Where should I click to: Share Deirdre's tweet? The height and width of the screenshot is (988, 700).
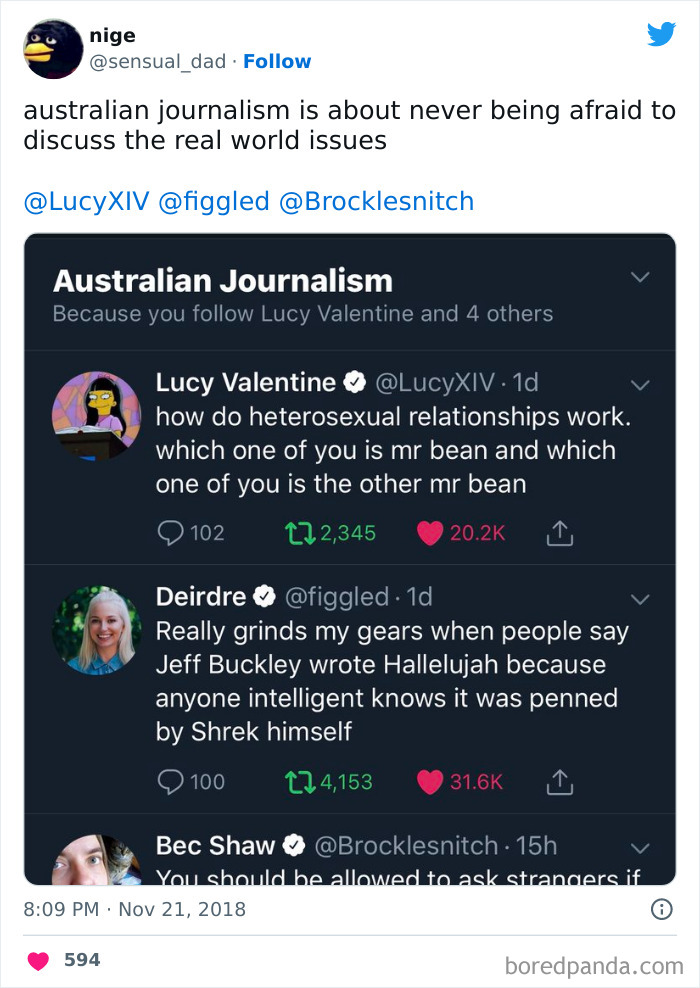click(x=560, y=781)
